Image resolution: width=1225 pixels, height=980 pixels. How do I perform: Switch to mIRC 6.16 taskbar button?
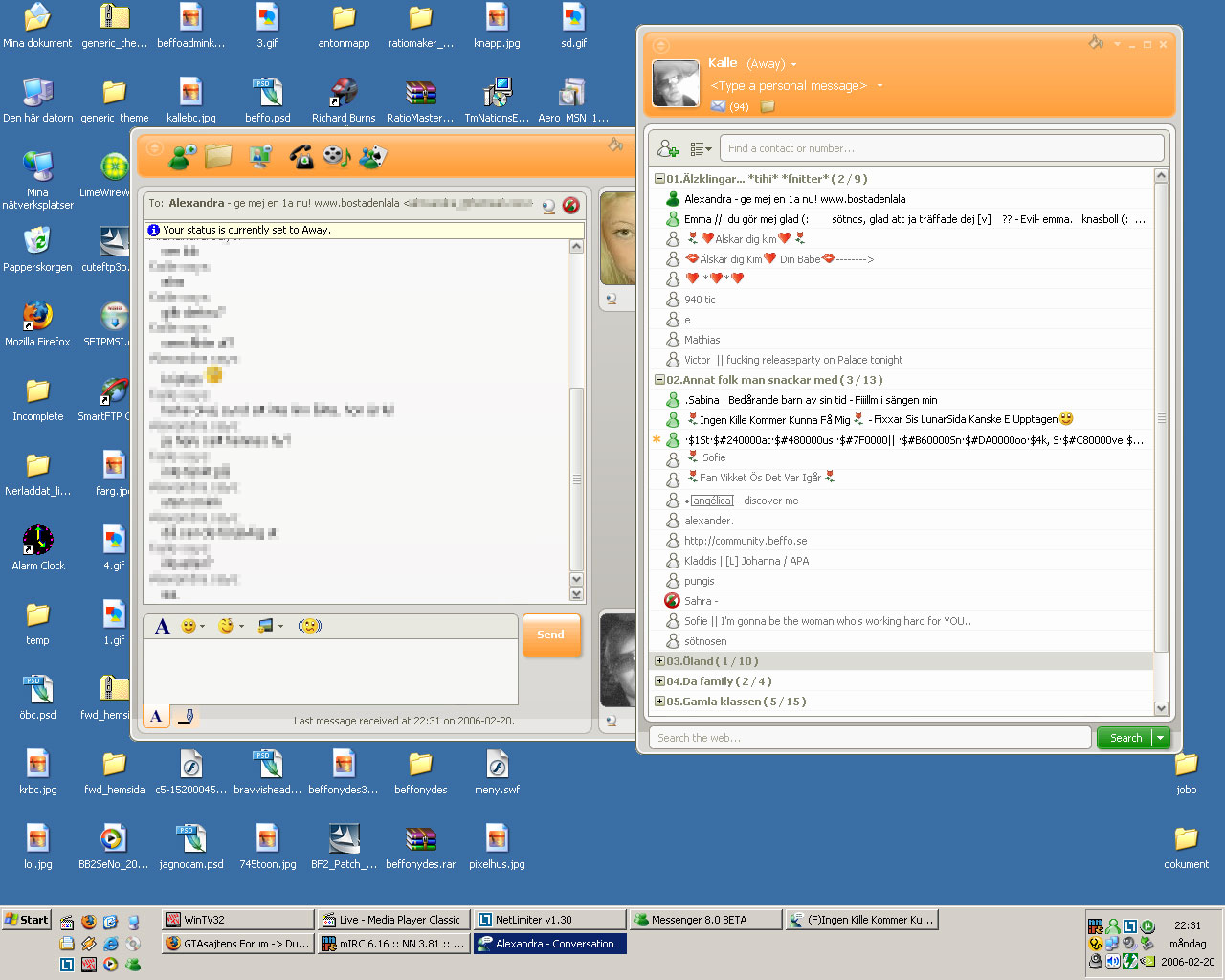[x=393, y=944]
